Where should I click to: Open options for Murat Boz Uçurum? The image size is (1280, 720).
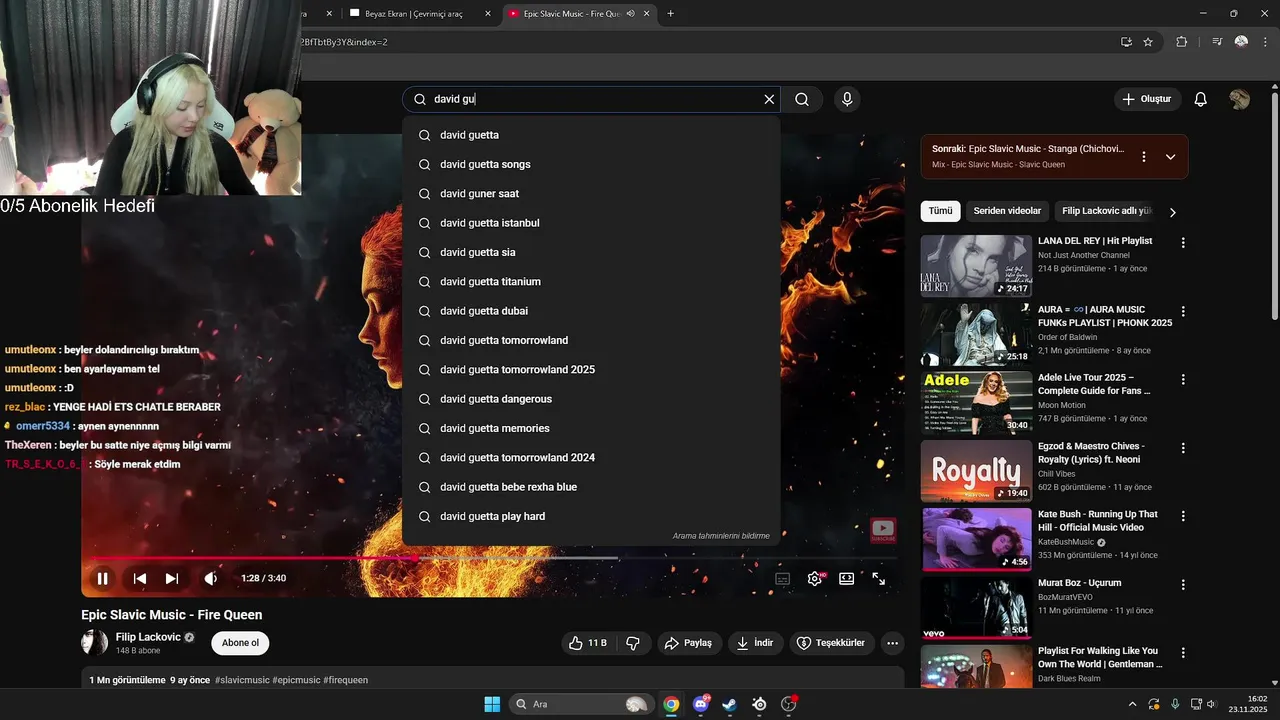point(1183,585)
